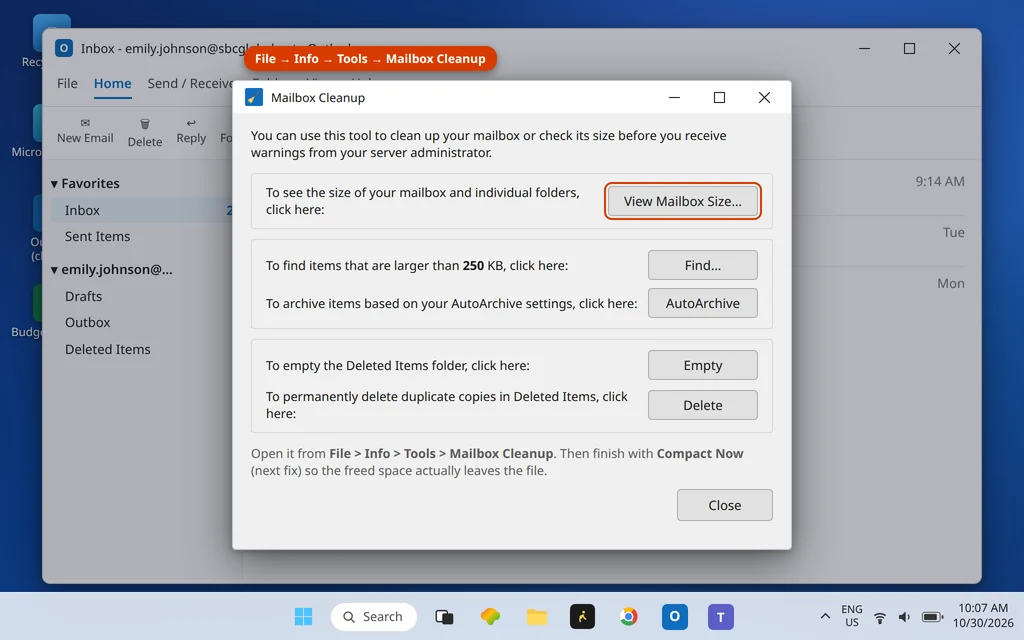Open the Wi-Fi network status icon

(880, 617)
